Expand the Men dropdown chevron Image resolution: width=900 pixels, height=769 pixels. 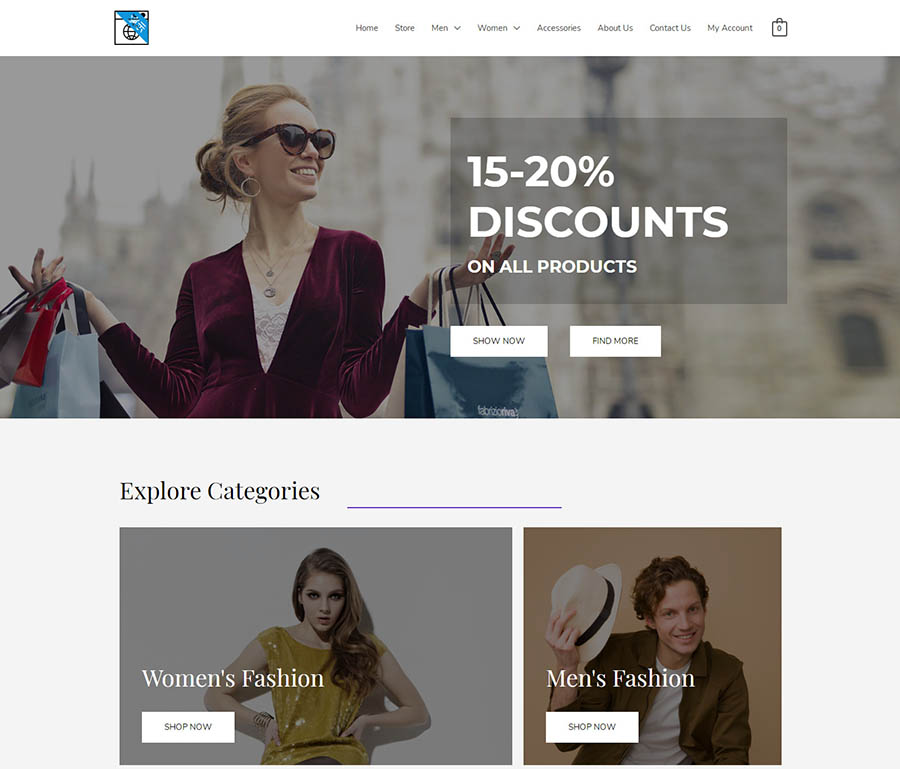coord(457,28)
